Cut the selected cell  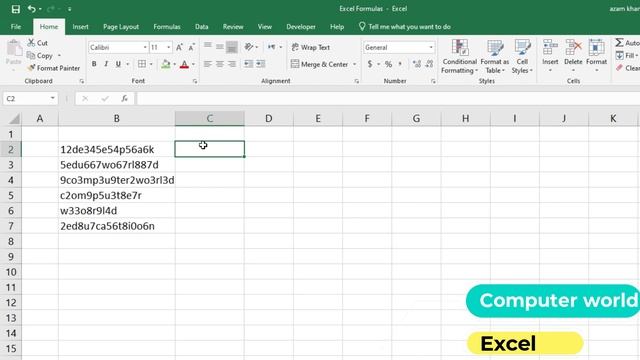click(38, 42)
